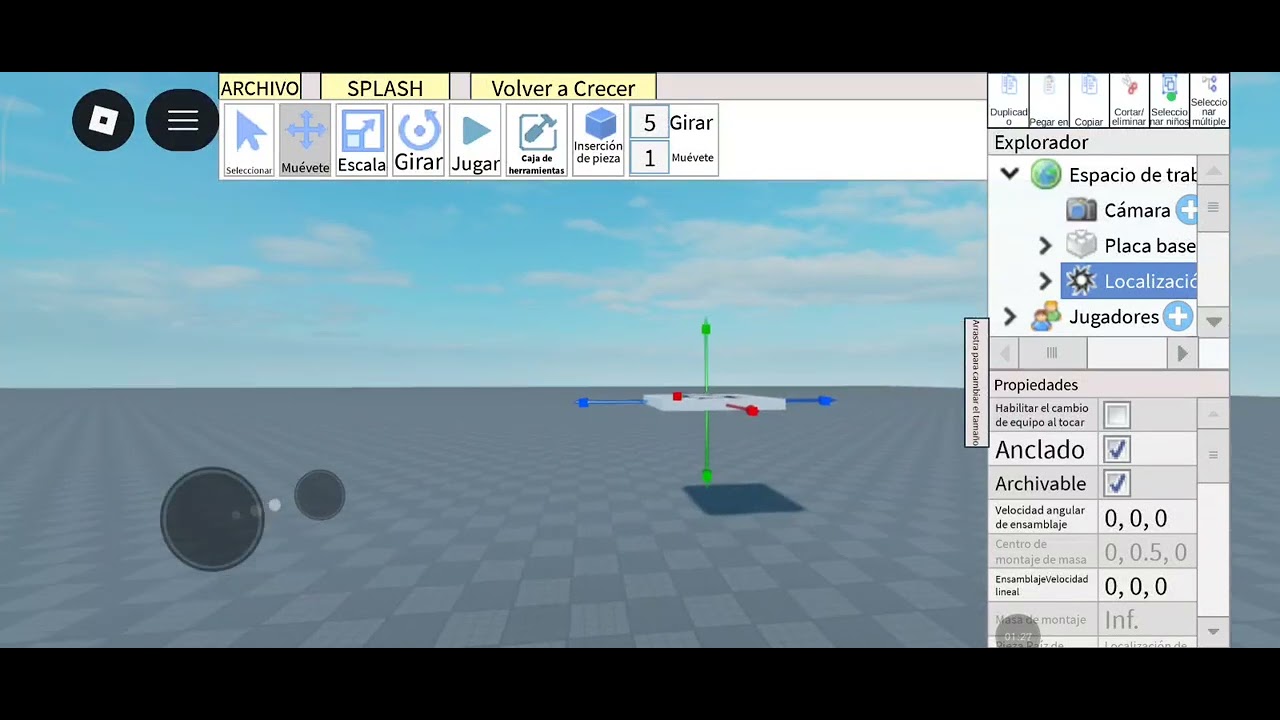The image size is (1280, 720).
Task: Open the SPLASH tab
Action: point(385,88)
